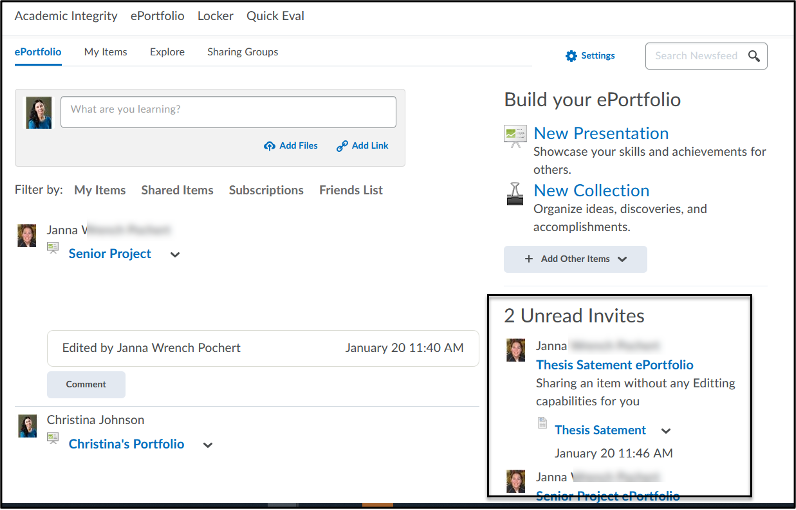Type in the What are you learning field
The width and height of the screenshot is (796, 510).
[x=228, y=110]
